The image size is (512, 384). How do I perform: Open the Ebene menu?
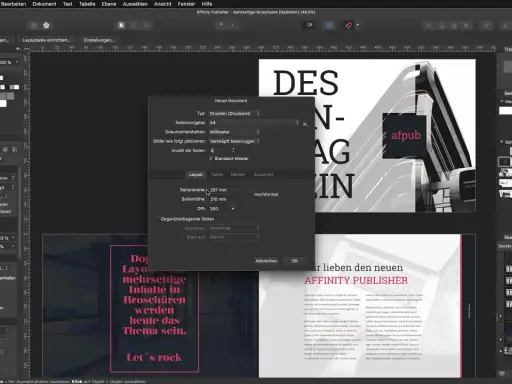point(109,4)
